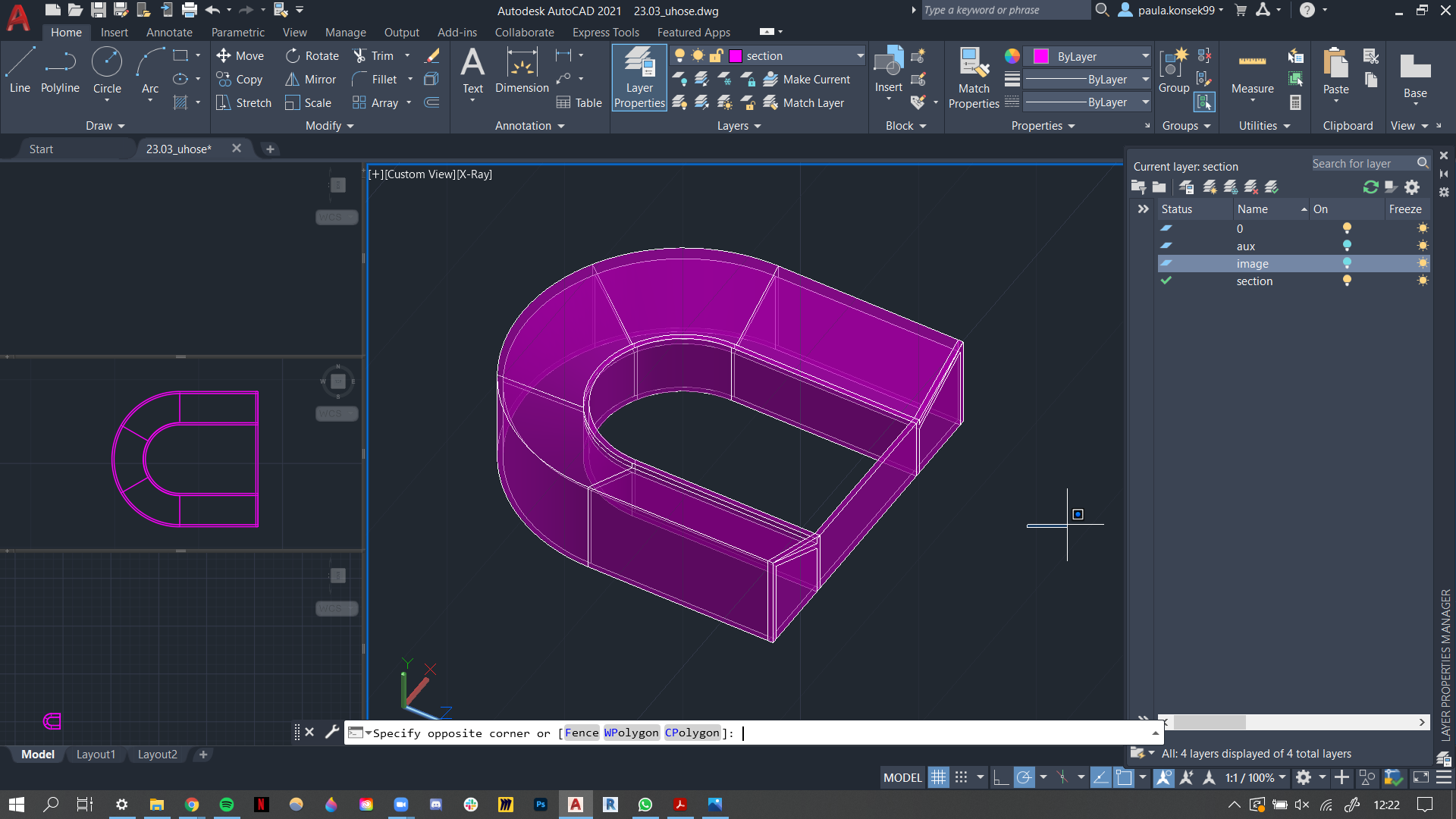Click the Stretch tool

coord(243,102)
